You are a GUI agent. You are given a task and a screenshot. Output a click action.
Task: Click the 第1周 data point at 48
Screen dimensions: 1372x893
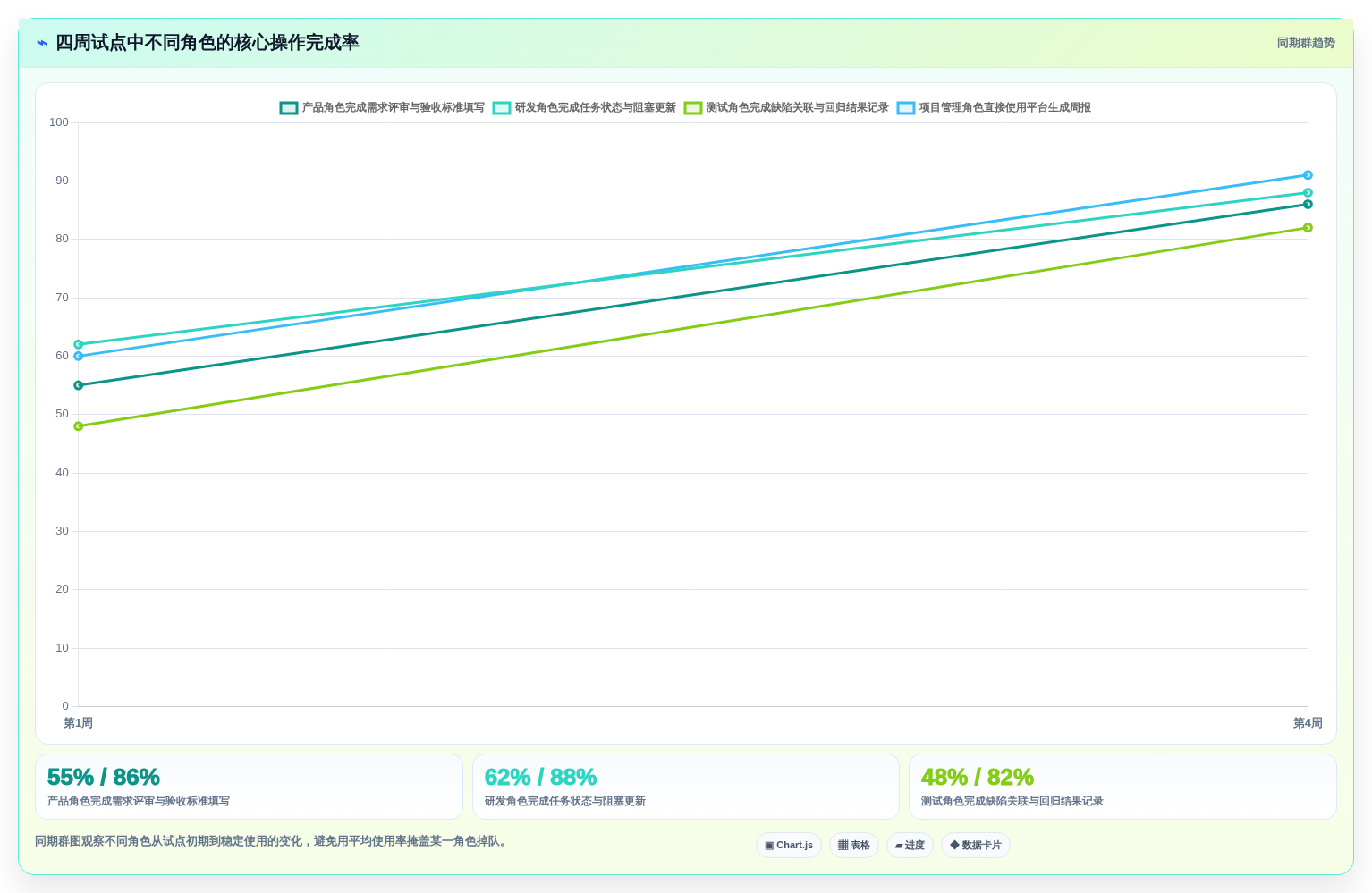click(79, 426)
